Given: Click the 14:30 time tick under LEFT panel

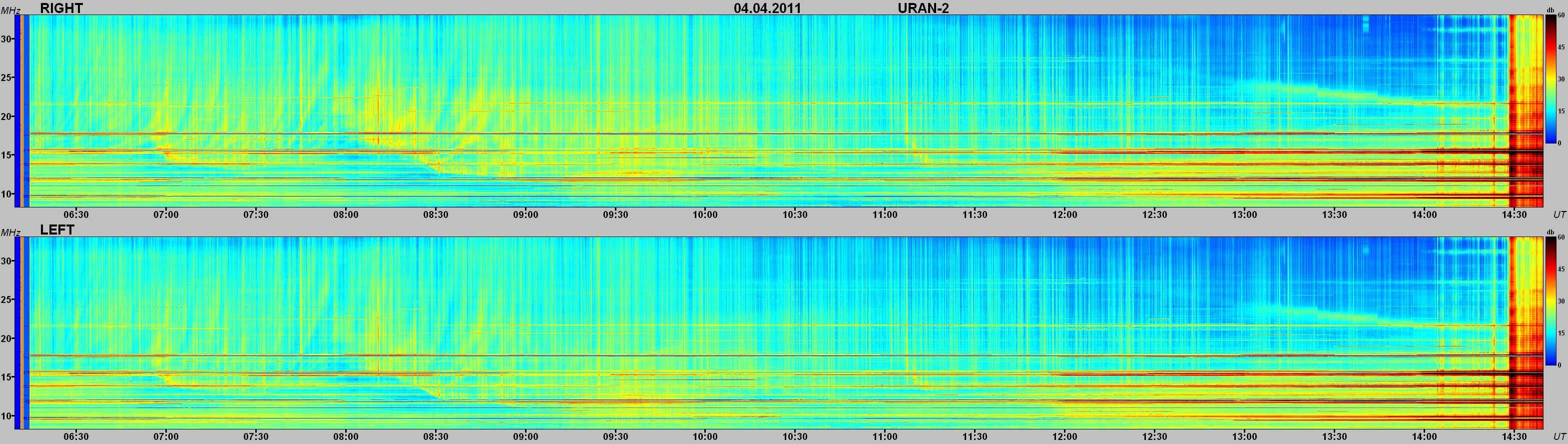Looking at the screenshot, I should point(1515,436).
